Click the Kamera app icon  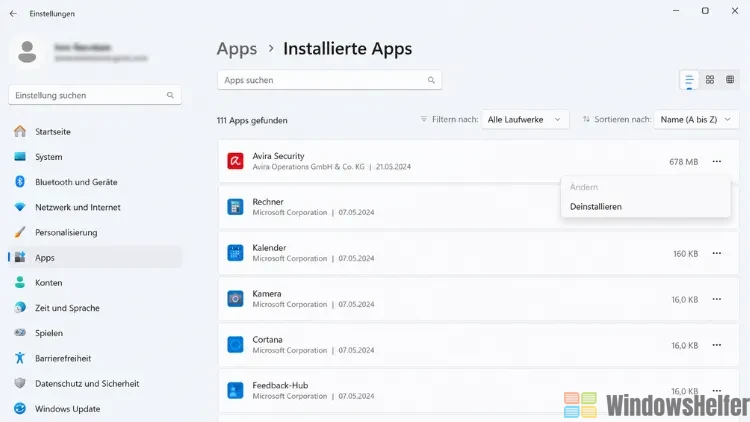point(235,299)
